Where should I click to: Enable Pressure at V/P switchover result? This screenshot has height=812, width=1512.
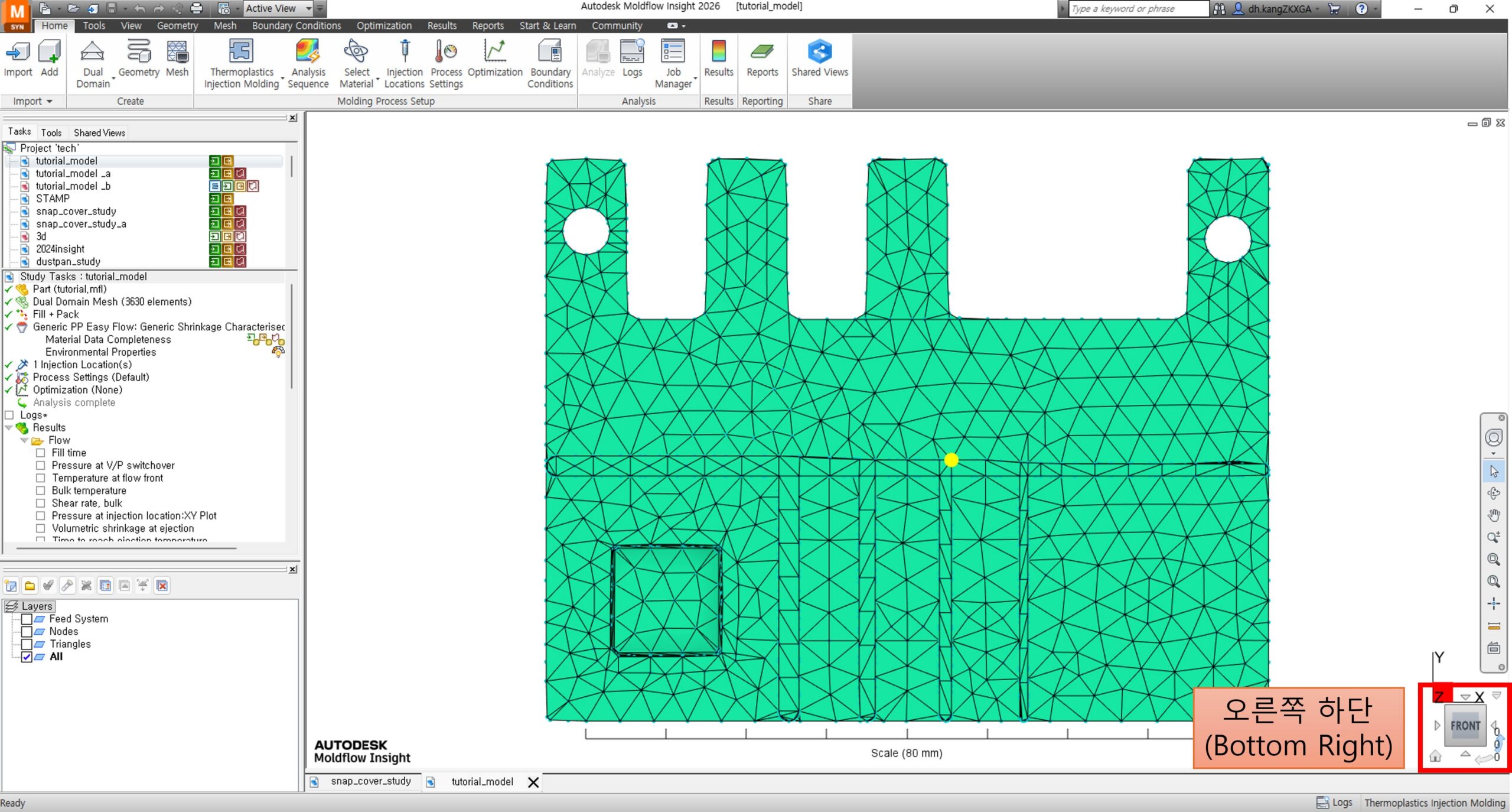point(40,465)
